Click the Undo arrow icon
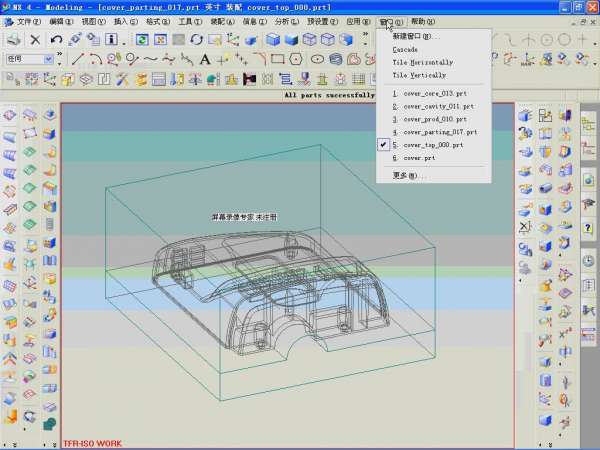This screenshot has width=600, height=450. point(57,39)
